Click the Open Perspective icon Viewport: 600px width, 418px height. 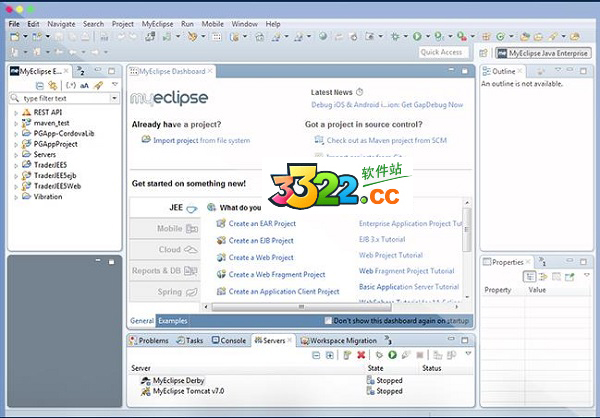point(483,53)
